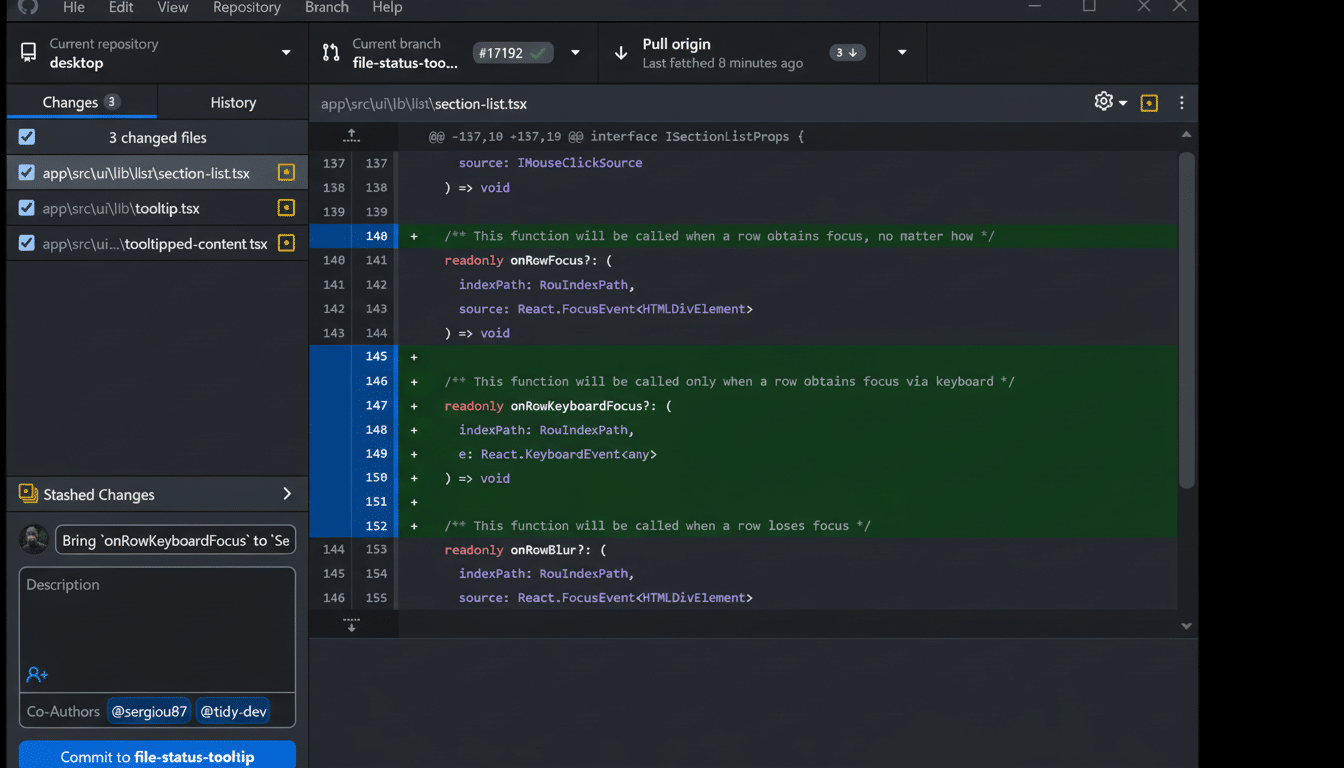
Task: Click the partial-stage icon next to section-list.tsx
Action: pos(286,172)
